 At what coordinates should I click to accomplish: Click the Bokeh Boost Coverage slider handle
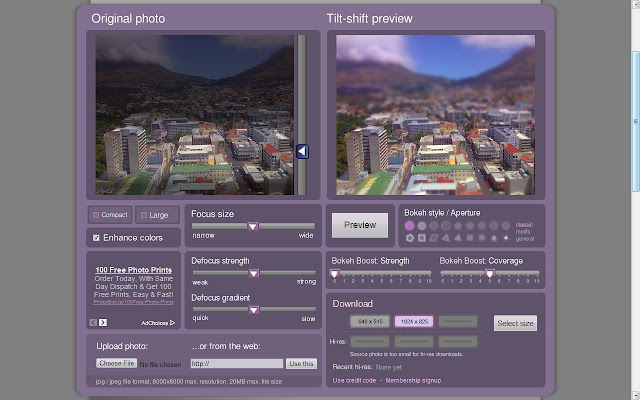pos(490,273)
